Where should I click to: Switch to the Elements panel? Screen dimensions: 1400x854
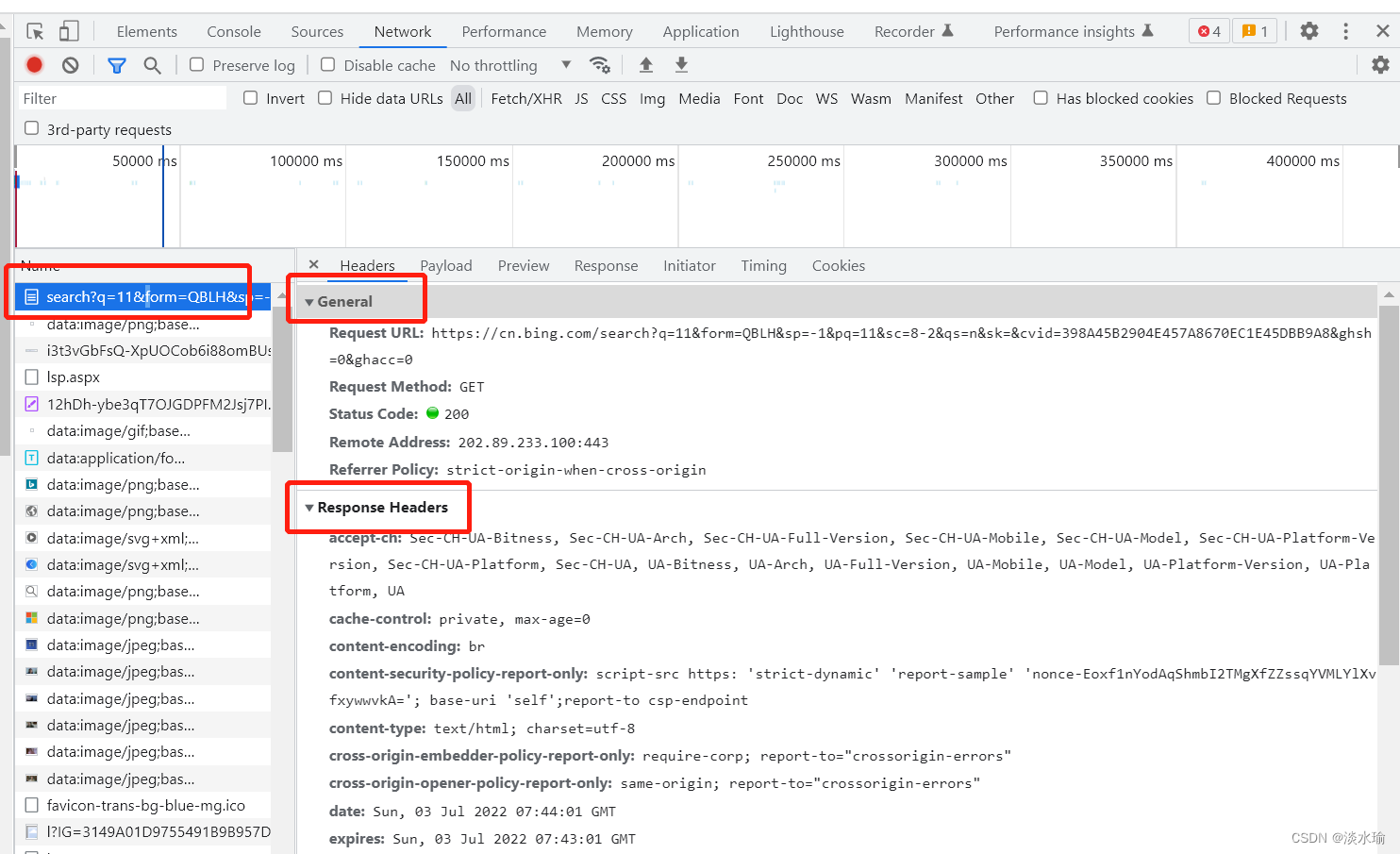click(x=147, y=31)
